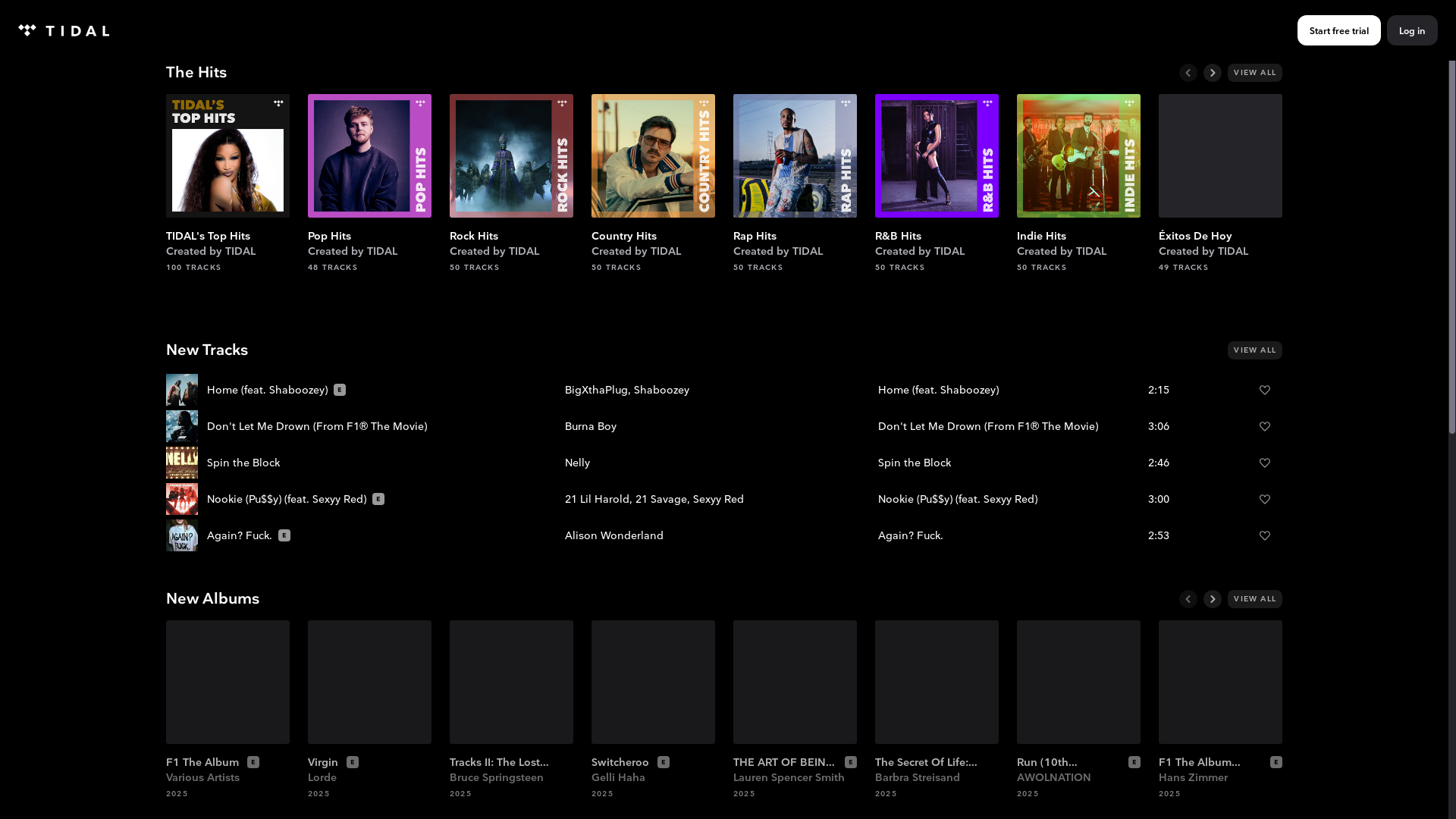Viewport: 1456px width, 819px height.
Task: Open Virgin album by Lorde
Action: tap(369, 682)
